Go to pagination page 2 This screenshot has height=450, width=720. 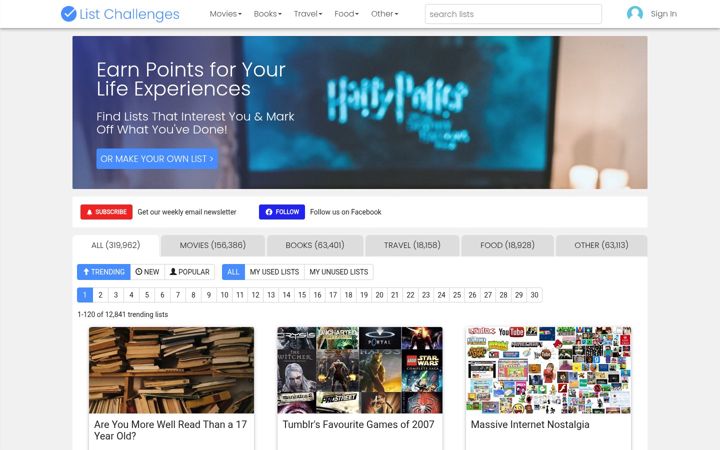[101, 295]
